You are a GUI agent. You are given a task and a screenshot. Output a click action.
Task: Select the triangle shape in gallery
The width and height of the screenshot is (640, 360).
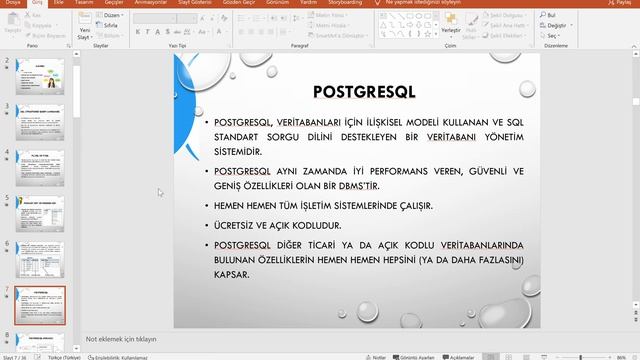tap(383, 25)
